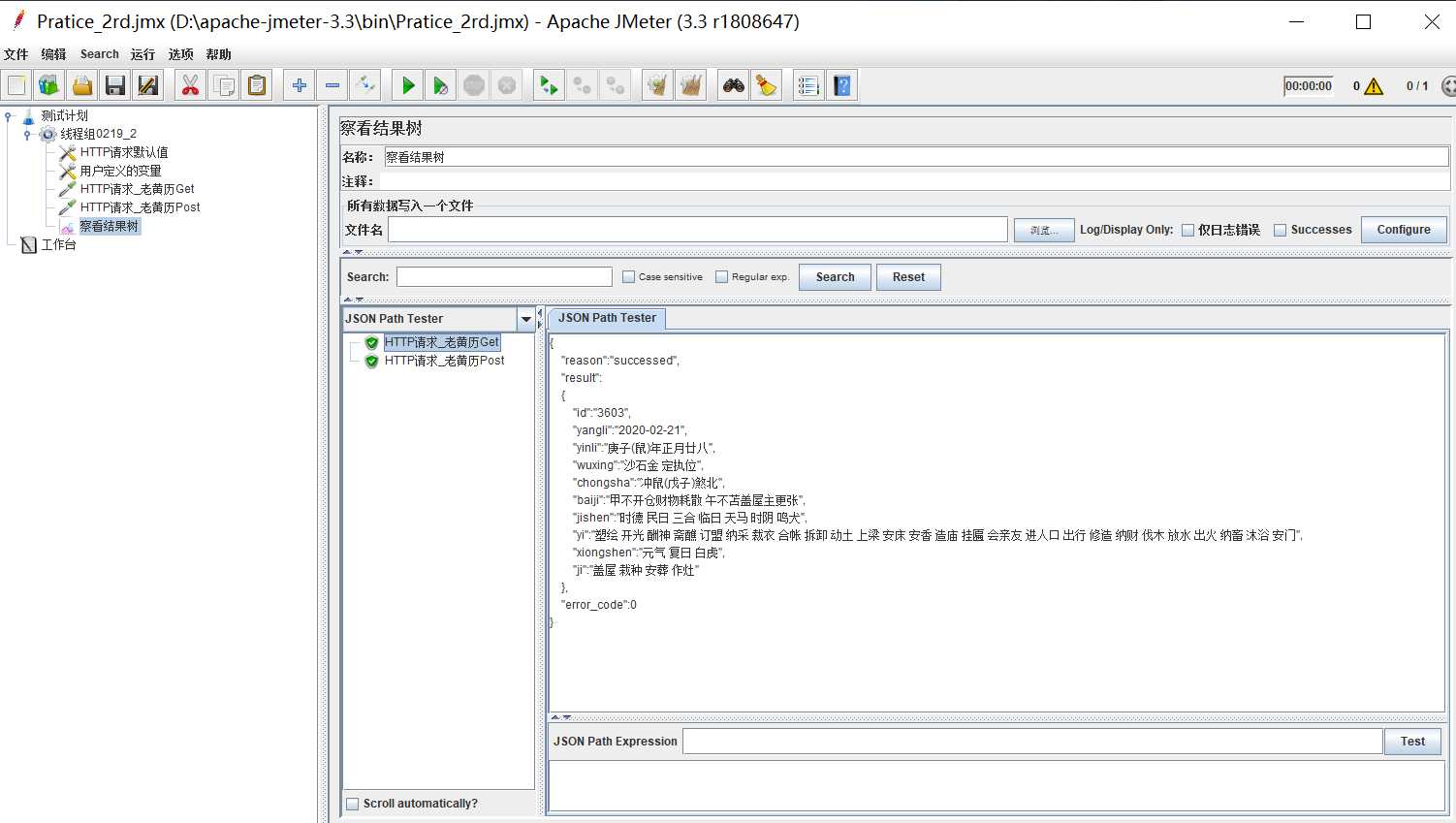Clear all results with double broom icon
Viewport: 1456px width, 823px height.
pos(691,85)
